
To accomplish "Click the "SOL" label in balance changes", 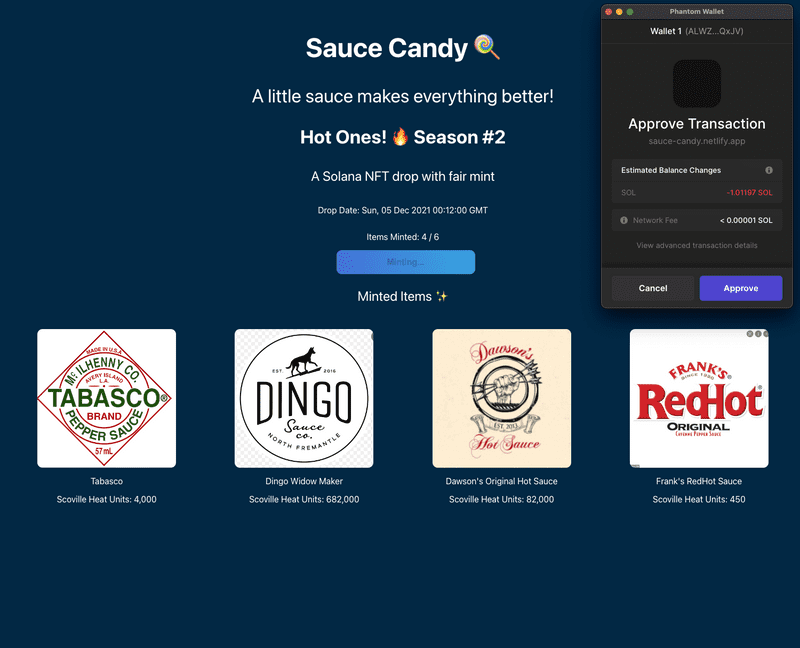I will [629, 193].
